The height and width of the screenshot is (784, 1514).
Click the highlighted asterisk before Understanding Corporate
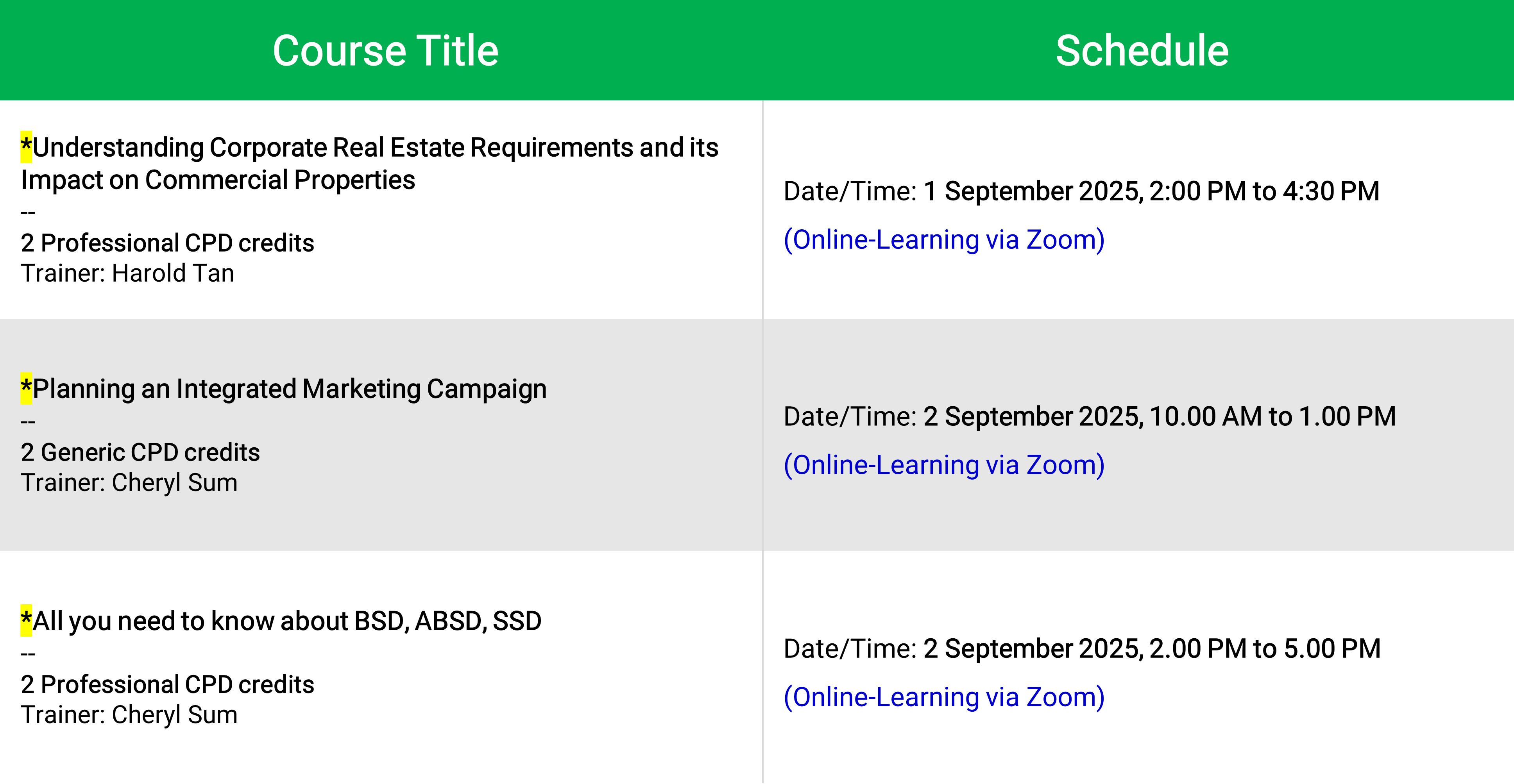coord(27,147)
